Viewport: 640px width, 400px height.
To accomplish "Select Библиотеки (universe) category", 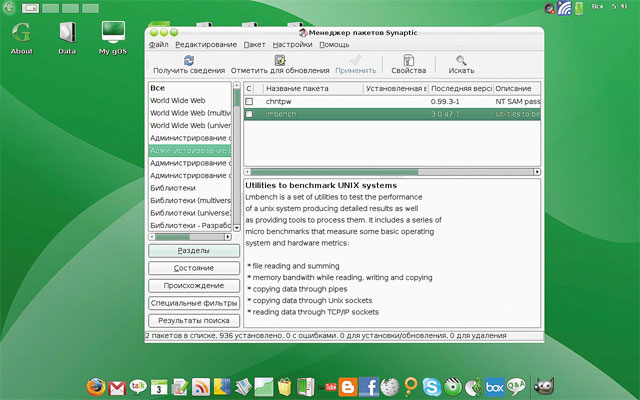I will click(190, 213).
